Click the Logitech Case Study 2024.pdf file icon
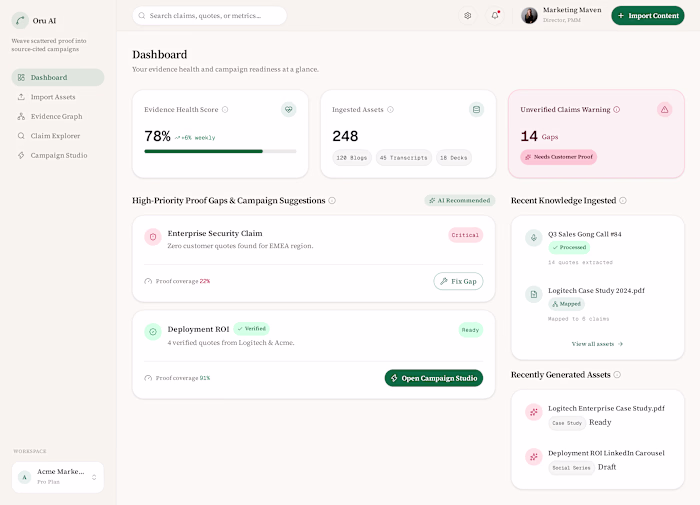Screen dimensions: 700x505 tap(533, 294)
